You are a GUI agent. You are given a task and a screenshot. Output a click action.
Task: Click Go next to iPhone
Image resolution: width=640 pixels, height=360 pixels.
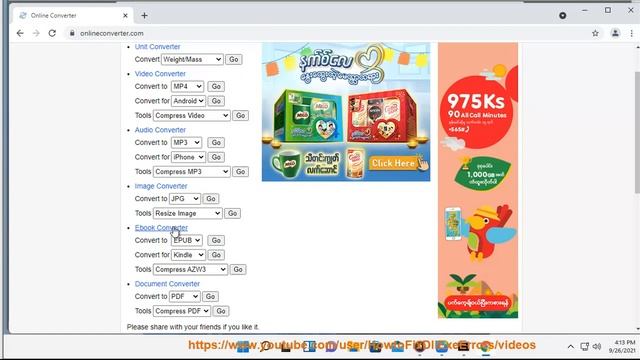(216, 157)
